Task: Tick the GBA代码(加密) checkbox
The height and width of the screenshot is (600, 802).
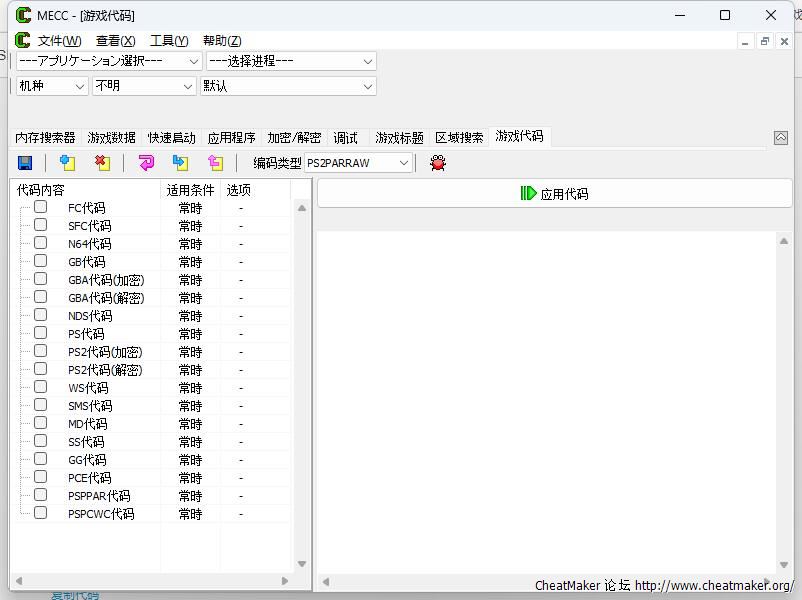Action: coord(40,279)
